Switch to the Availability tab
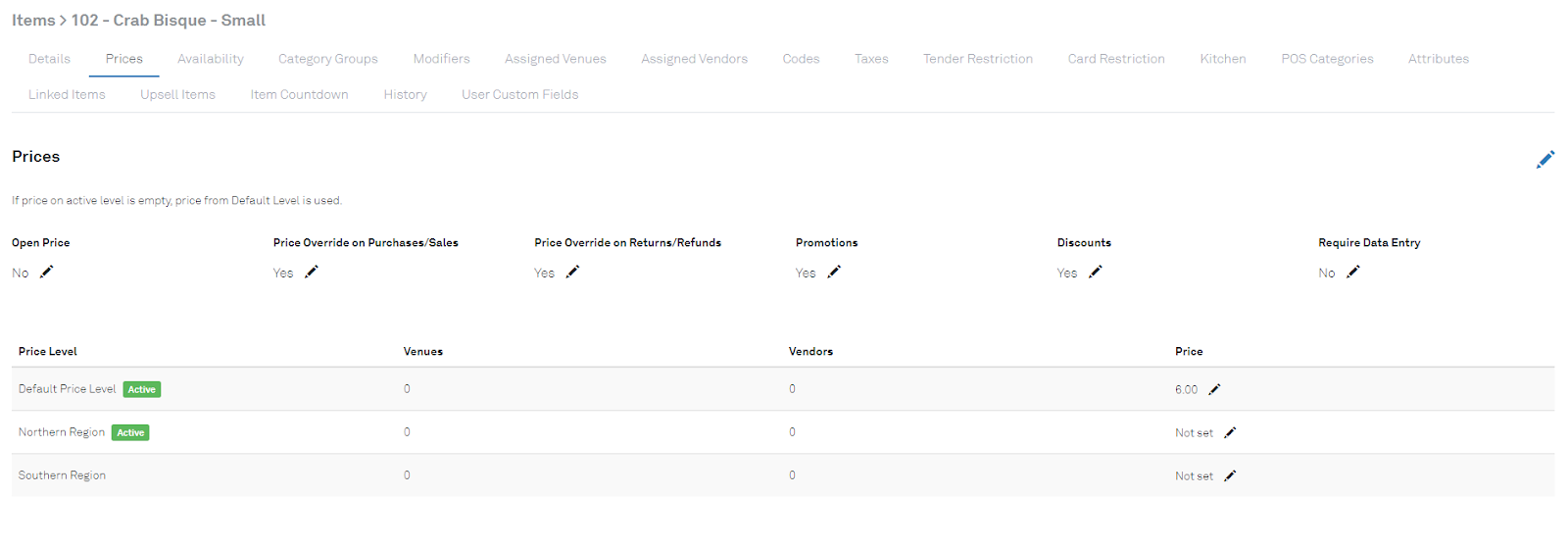 pyautogui.click(x=211, y=59)
